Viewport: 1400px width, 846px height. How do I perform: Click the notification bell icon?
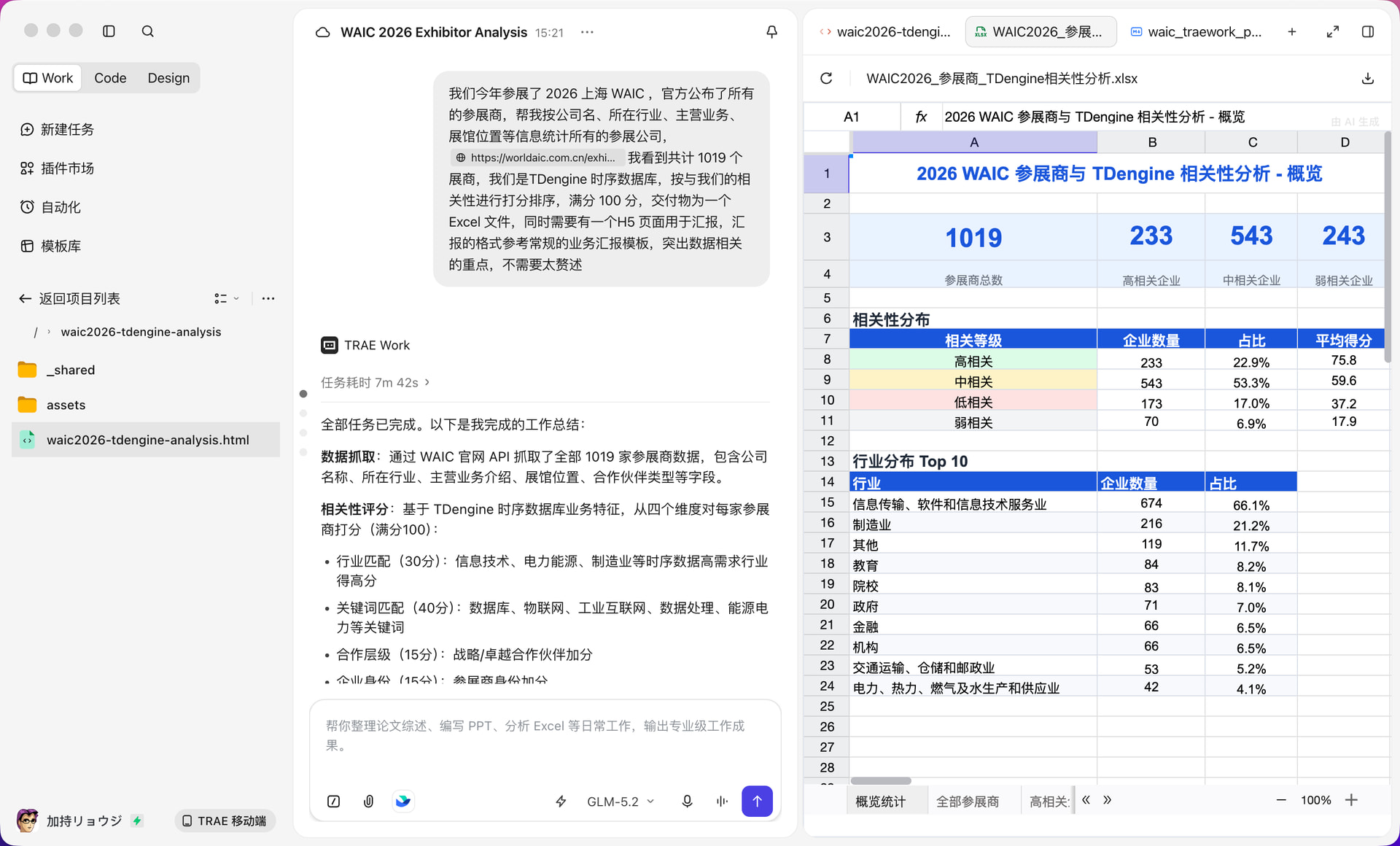(x=771, y=32)
